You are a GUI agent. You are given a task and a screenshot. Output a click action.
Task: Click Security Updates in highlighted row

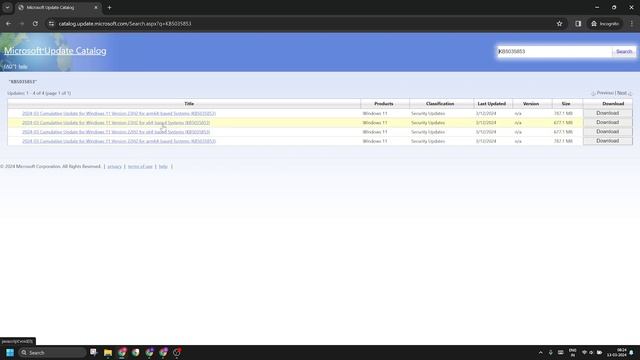[428, 123]
